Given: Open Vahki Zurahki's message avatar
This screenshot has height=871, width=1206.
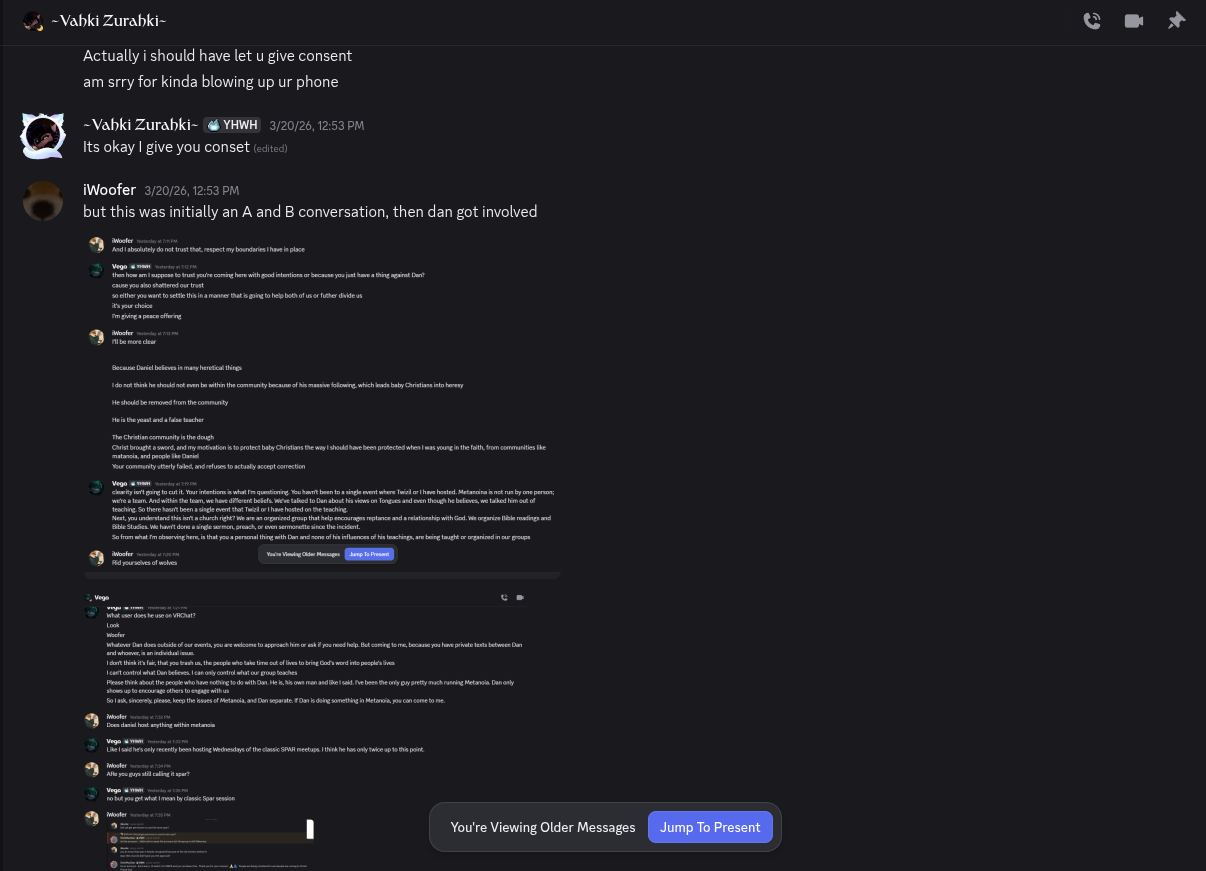Looking at the screenshot, I should pos(43,135).
